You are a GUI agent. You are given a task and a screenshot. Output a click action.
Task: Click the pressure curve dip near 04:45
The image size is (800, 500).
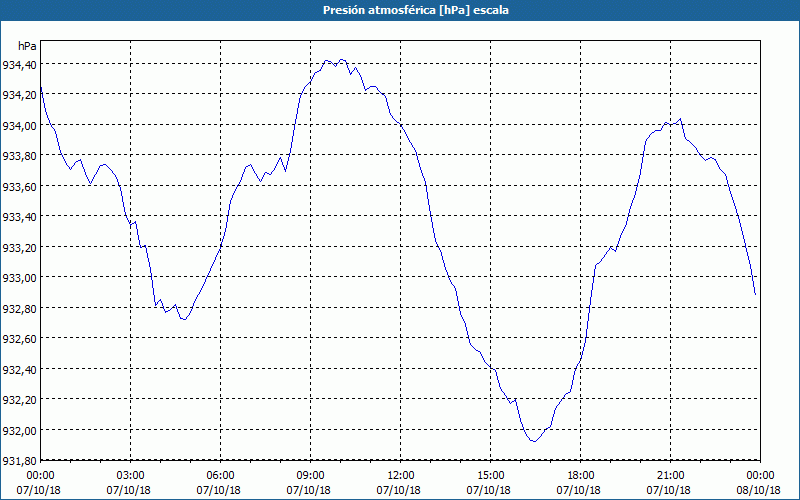184,319
